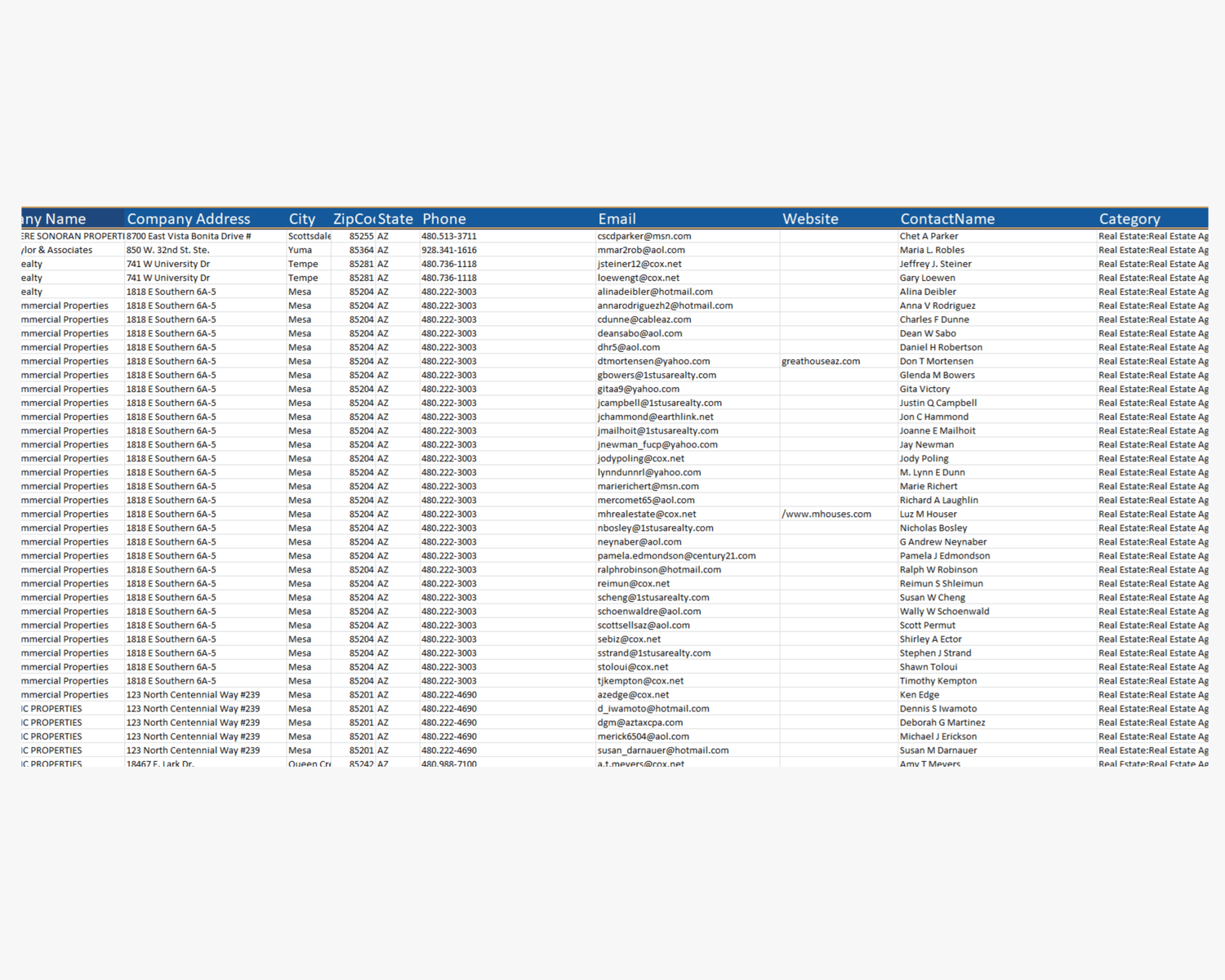
Task: Select contact Daniel H Robertson
Action: pyautogui.click(x=941, y=347)
